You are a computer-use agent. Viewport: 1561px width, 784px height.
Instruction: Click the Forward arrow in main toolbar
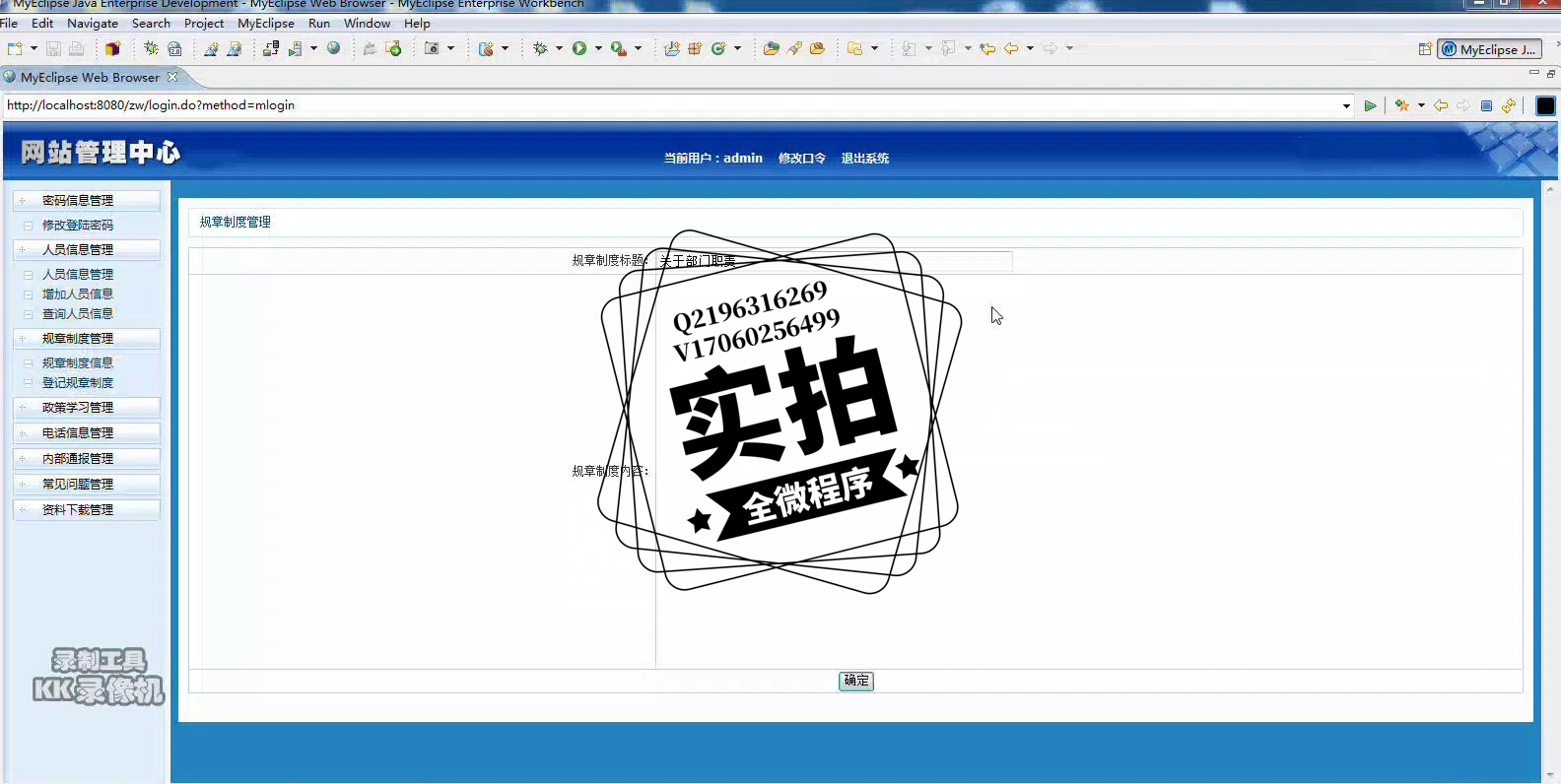(x=1051, y=48)
